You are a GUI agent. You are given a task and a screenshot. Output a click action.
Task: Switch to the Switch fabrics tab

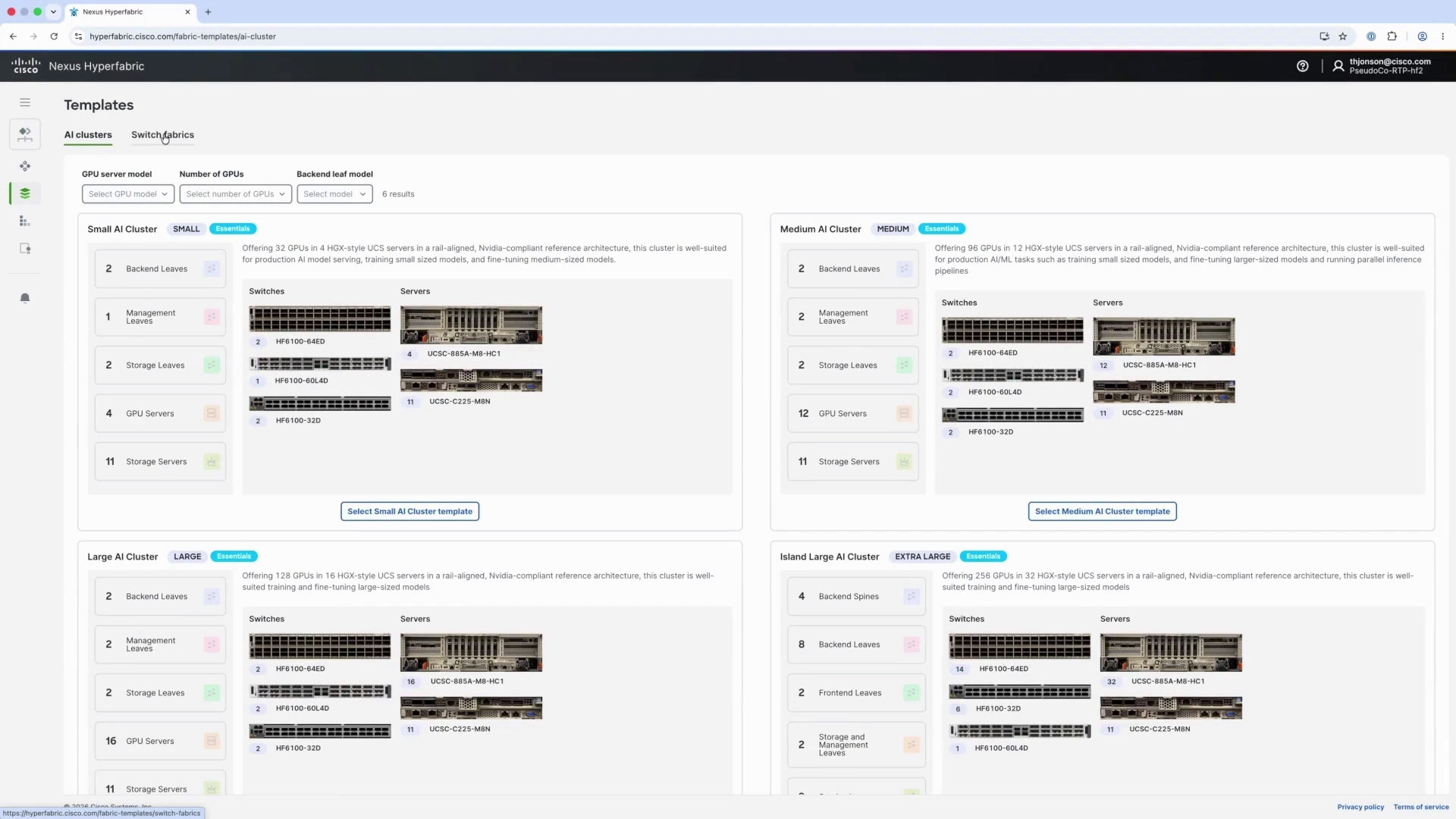tap(162, 135)
